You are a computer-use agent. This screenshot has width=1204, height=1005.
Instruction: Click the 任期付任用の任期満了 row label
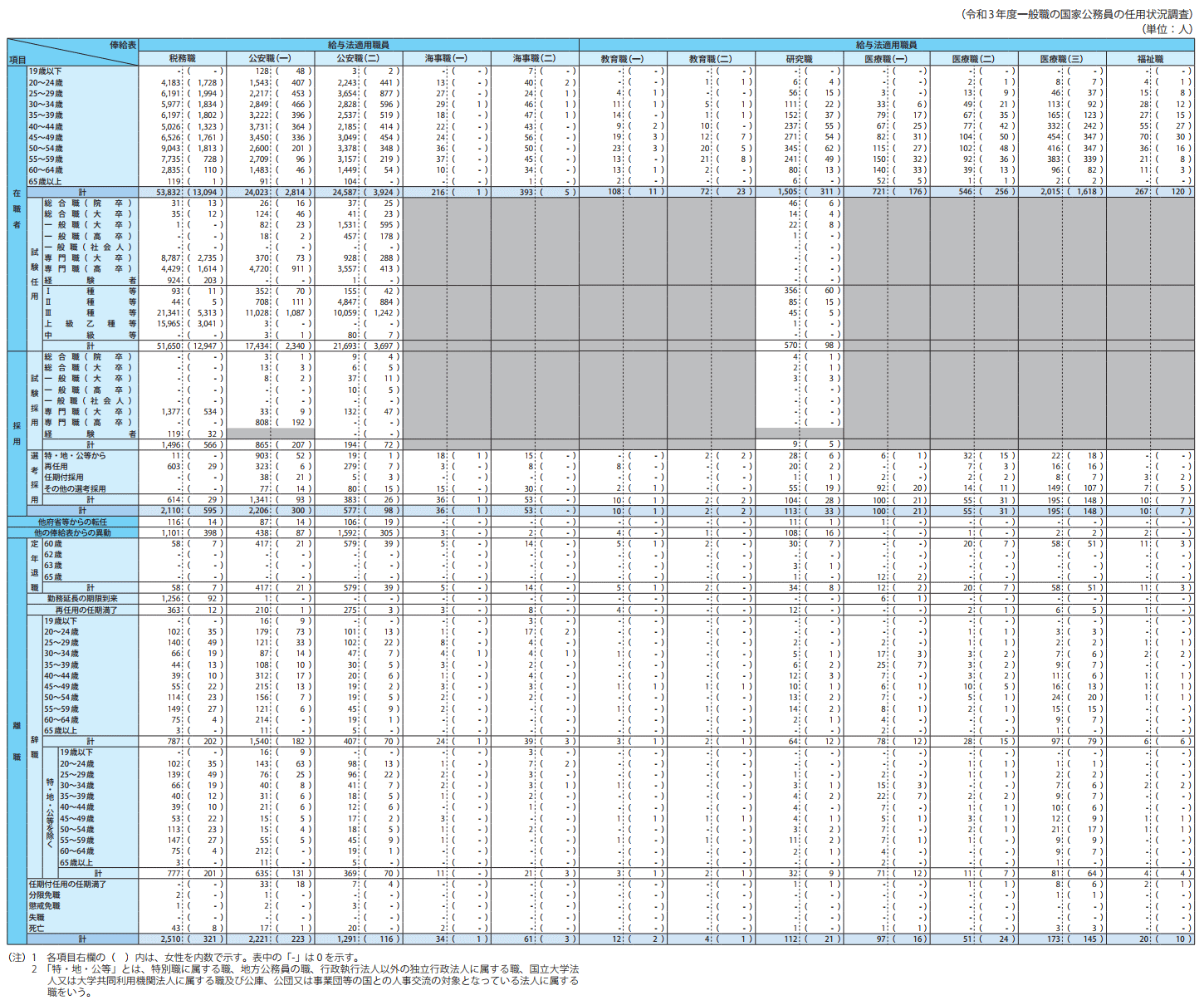(67, 885)
